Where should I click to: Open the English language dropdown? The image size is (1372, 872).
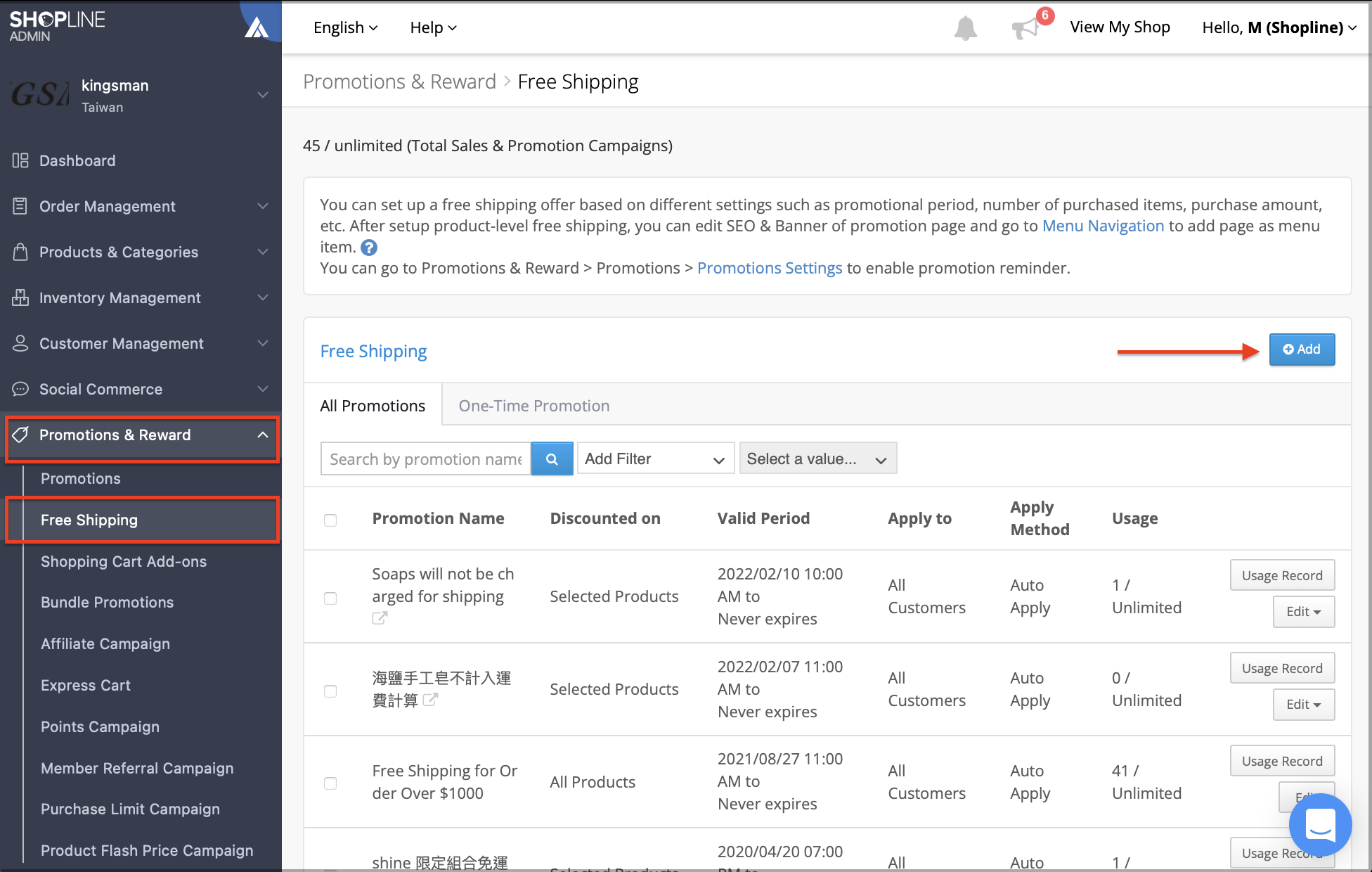click(346, 27)
